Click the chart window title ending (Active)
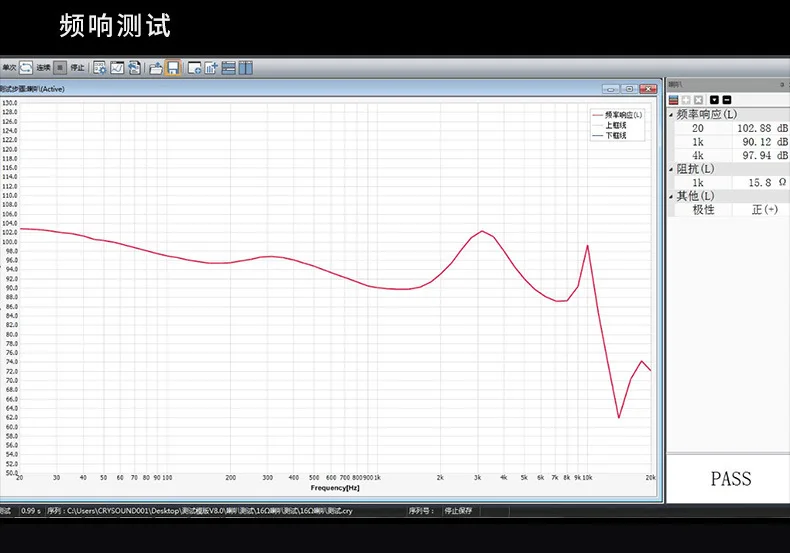 click(x=32, y=89)
